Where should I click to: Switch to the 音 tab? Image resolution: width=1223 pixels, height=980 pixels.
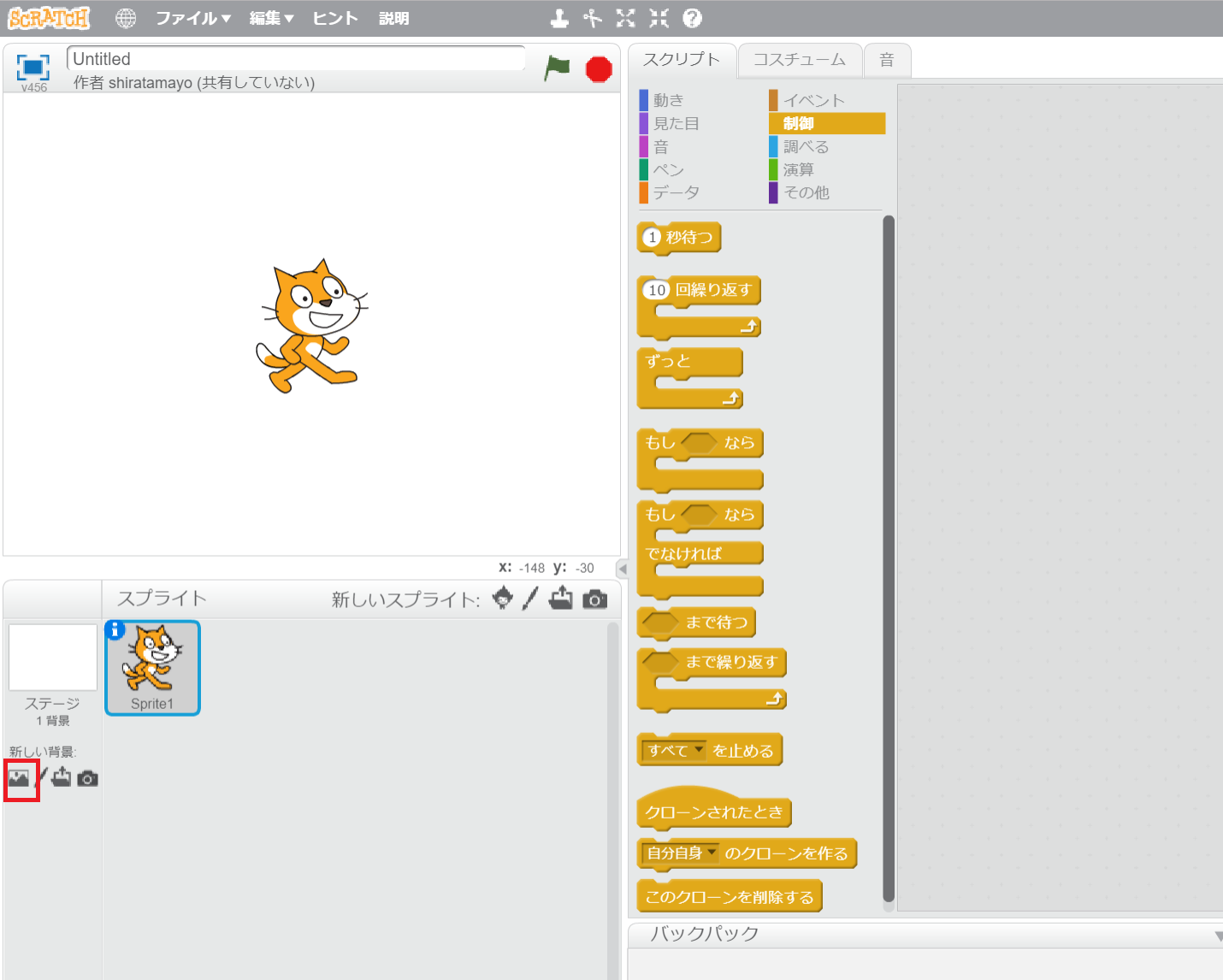(887, 60)
